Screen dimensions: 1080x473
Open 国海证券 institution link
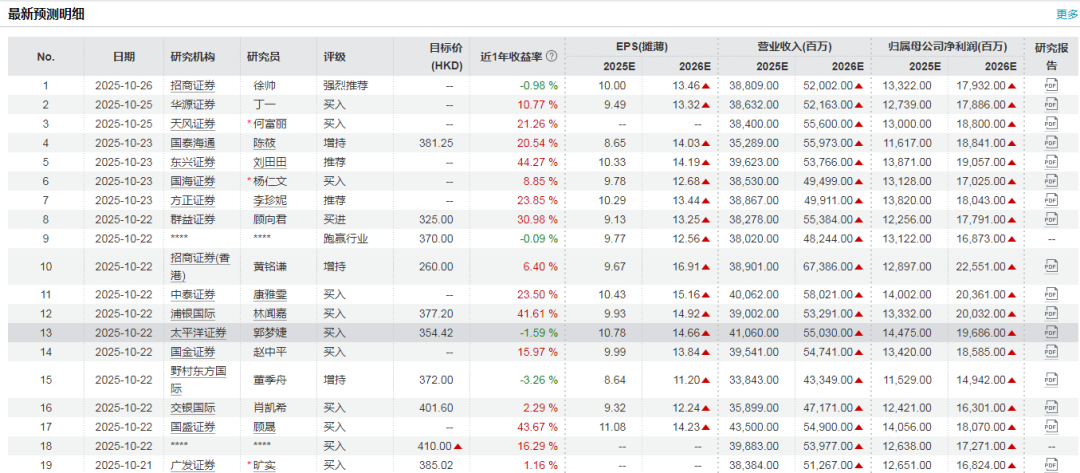pyautogui.click(x=192, y=181)
